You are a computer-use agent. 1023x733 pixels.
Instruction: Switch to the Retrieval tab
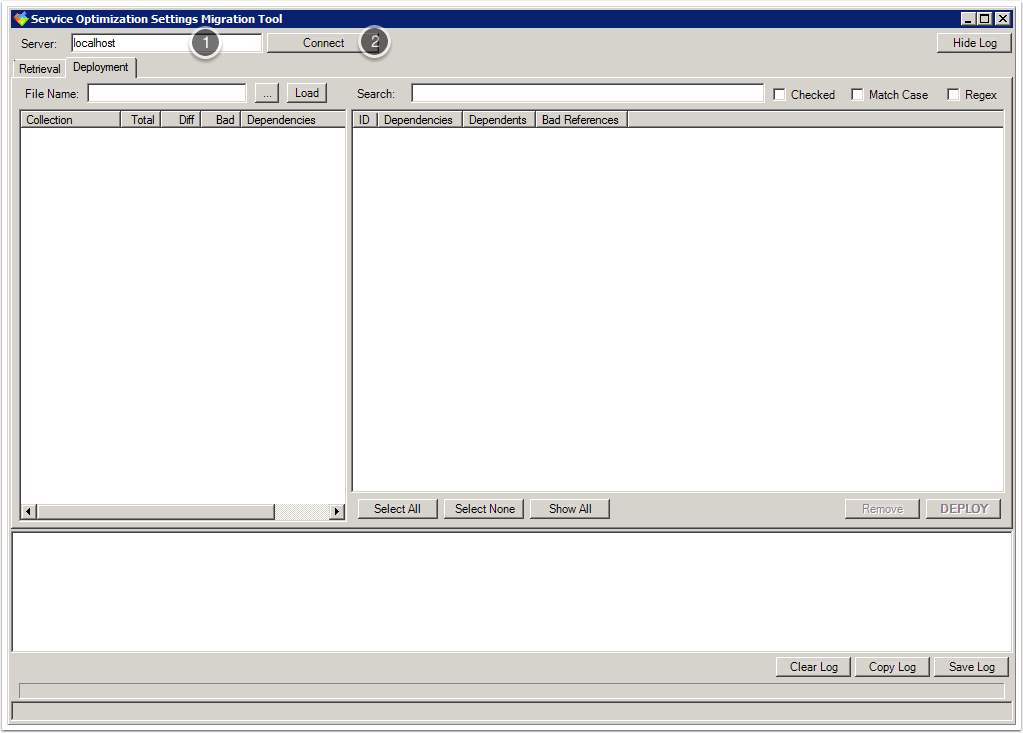pos(39,69)
